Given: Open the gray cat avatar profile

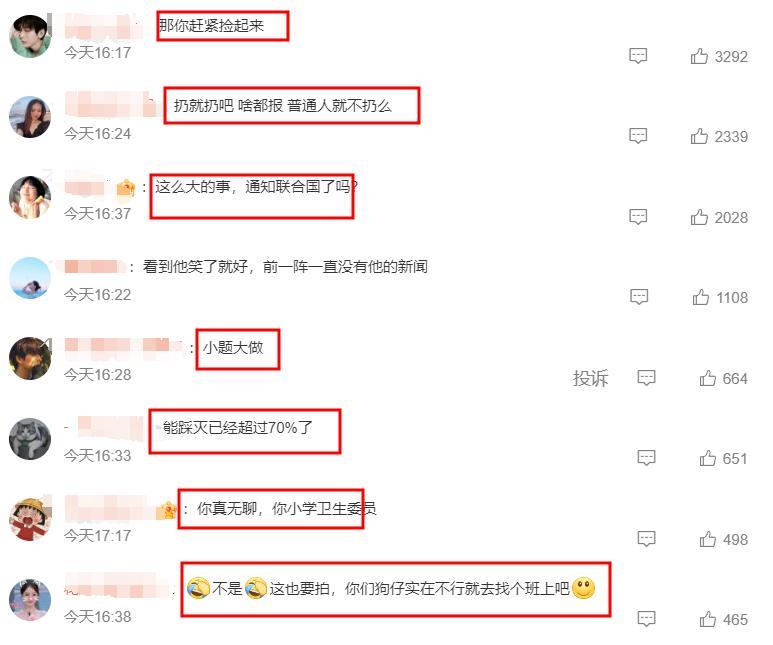Looking at the screenshot, I should [30, 439].
